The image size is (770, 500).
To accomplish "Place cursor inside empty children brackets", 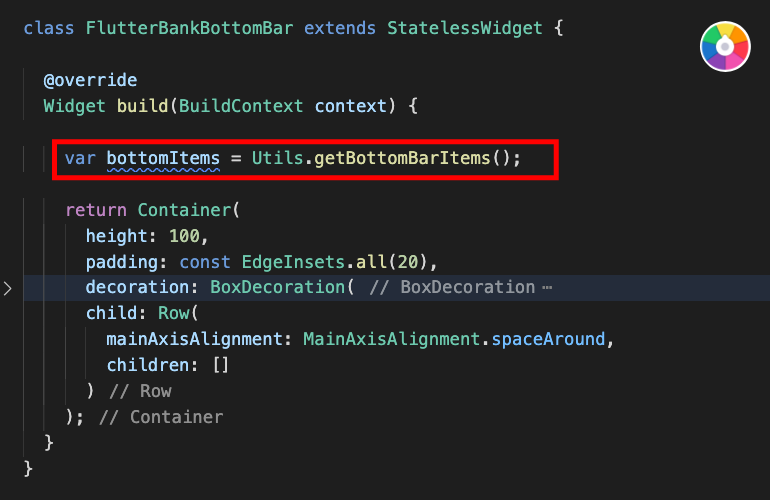I will click(x=221, y=365).
